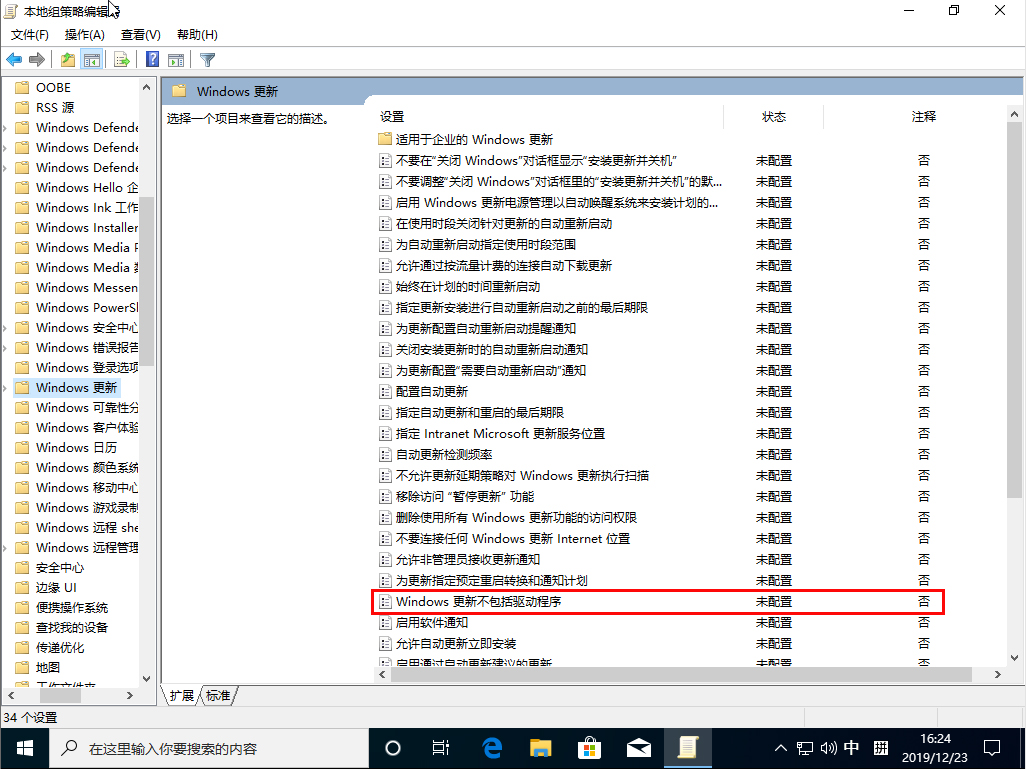
Task: Click the Filter funnel toolbar icon
Action: pos(207,59)
